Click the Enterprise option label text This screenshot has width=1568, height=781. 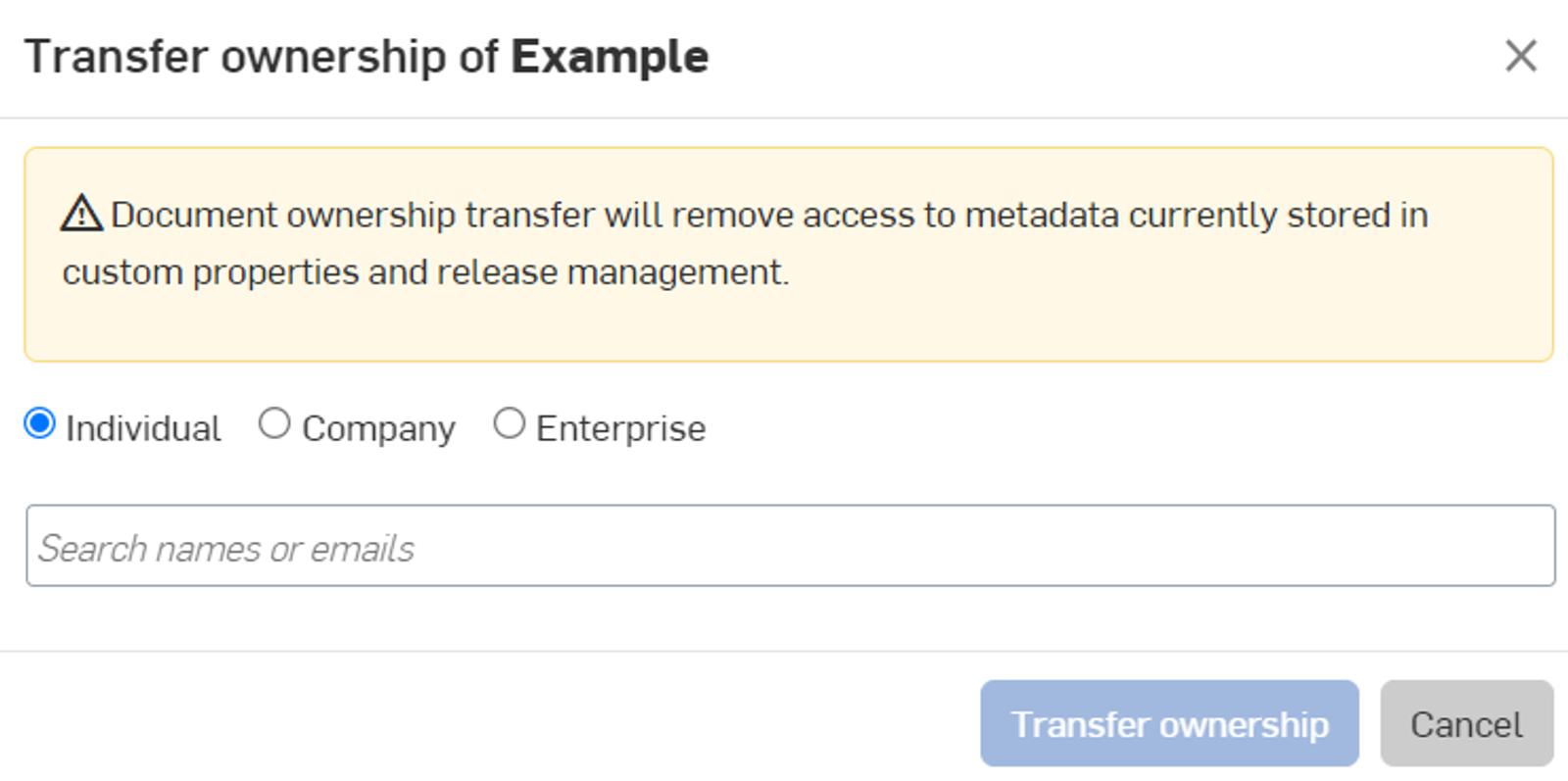click(x=620, y=429)
